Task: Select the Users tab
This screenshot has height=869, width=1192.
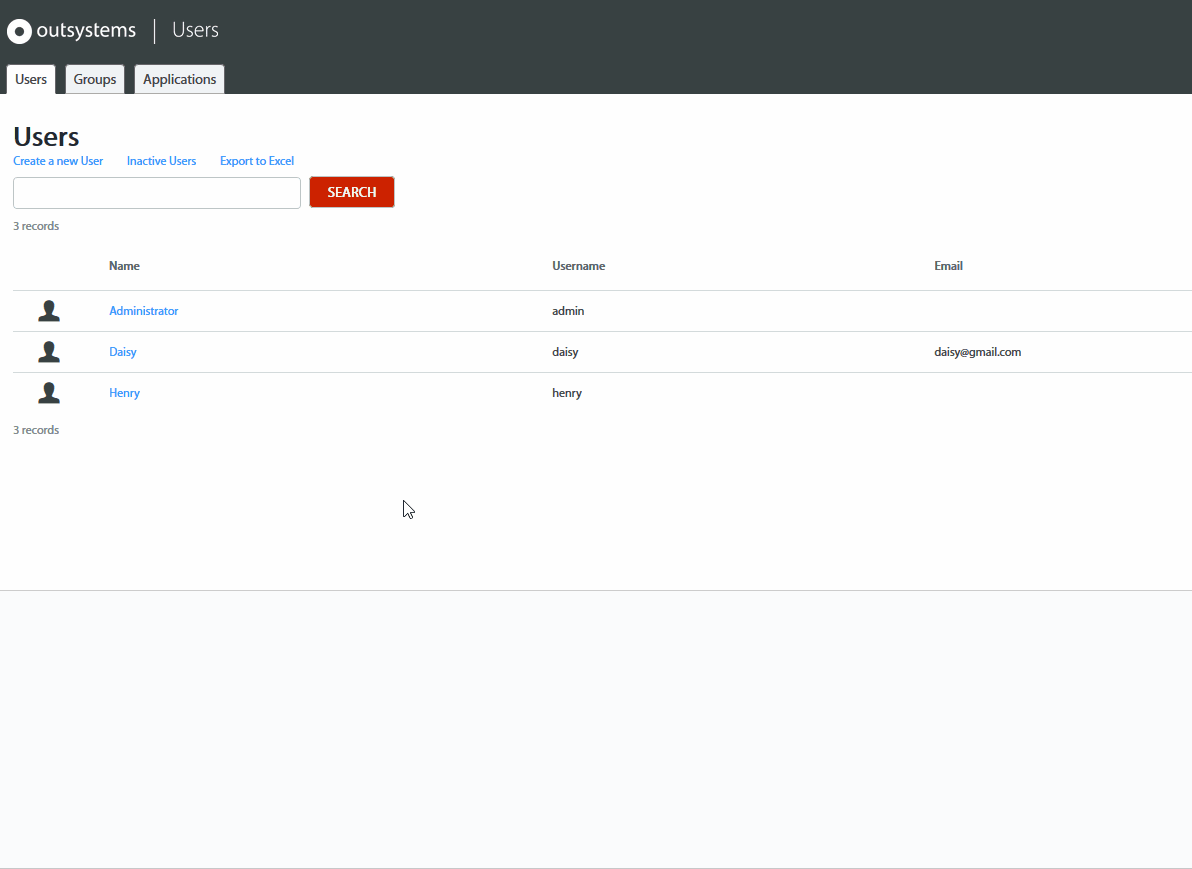Action: pyautogui.click(x=30, y=79)
